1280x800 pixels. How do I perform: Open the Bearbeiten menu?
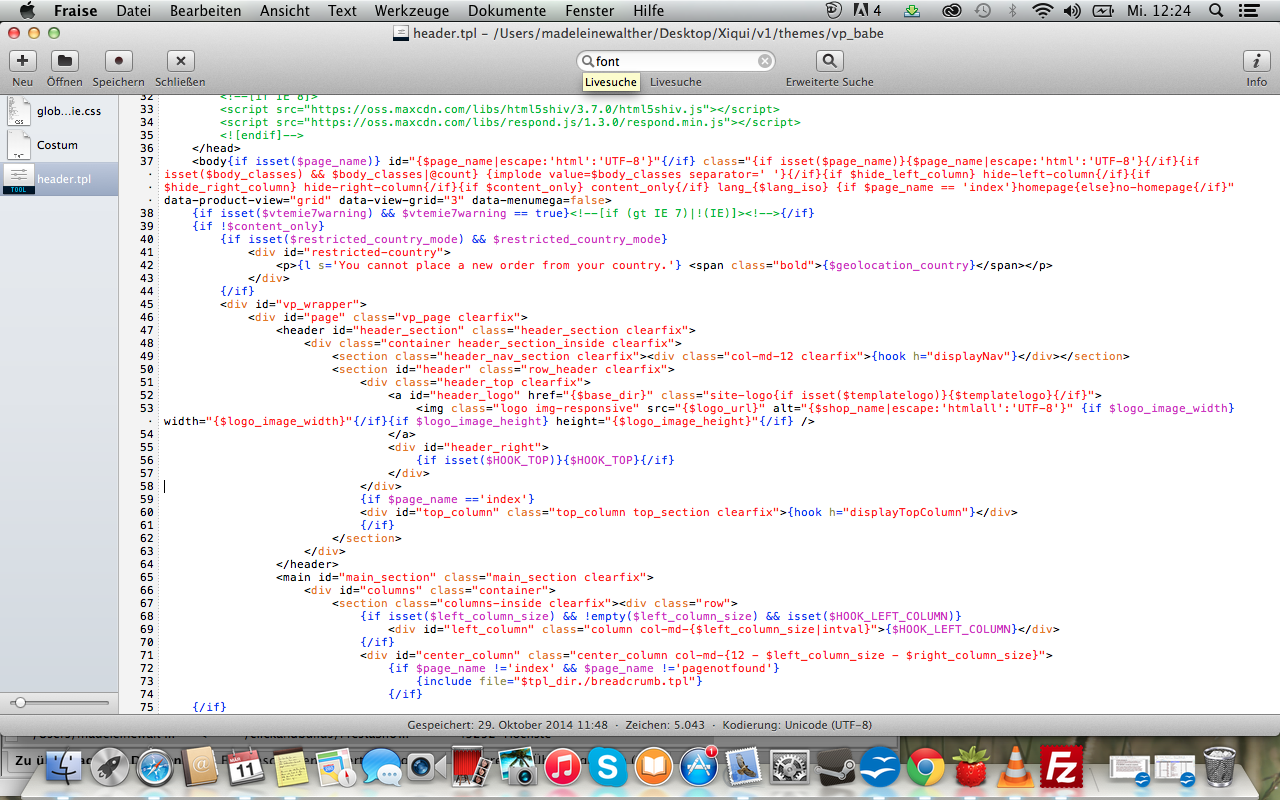click(205, 11)
